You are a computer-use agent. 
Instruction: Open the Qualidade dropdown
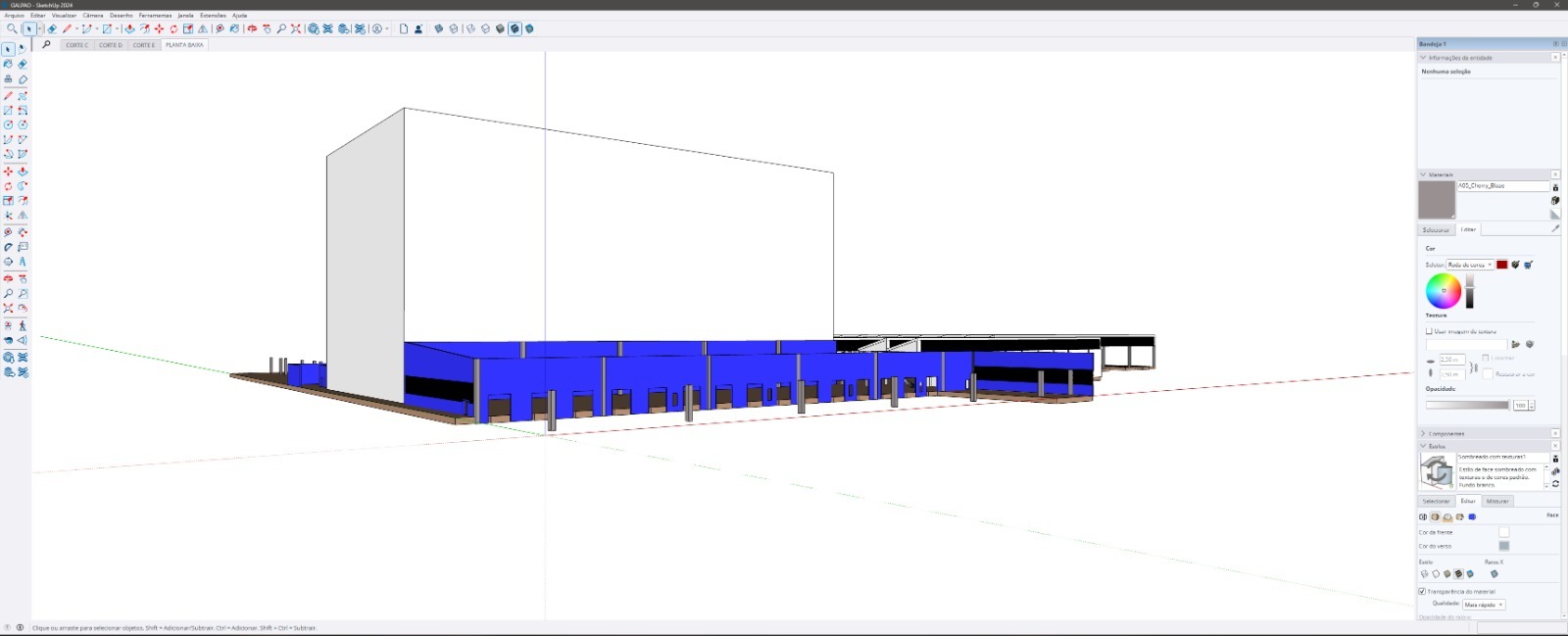pyautogui.click(x=1484, y=605)
